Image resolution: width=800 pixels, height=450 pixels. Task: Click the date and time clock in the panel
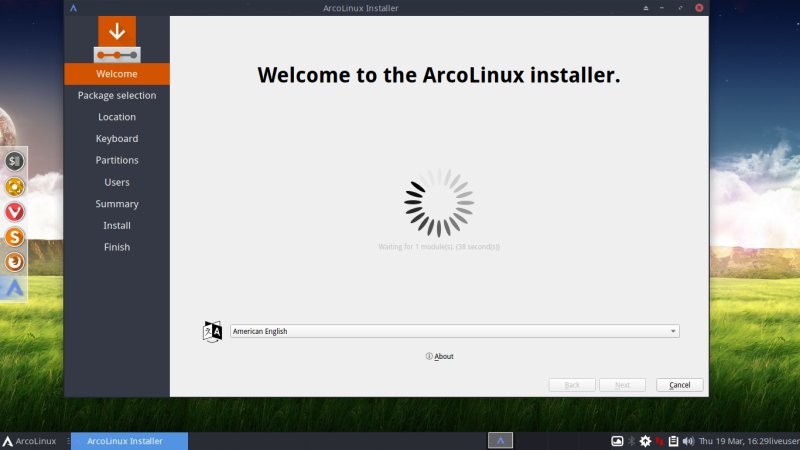pos(734,441)
